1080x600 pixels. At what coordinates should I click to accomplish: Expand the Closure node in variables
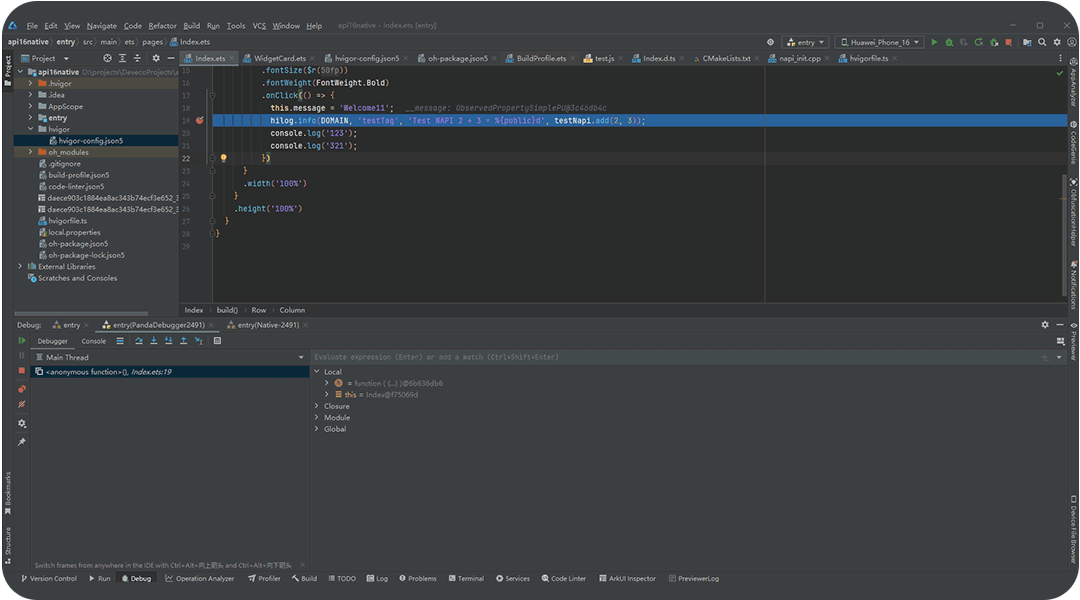pyautogui.click(x=318, y=406)
